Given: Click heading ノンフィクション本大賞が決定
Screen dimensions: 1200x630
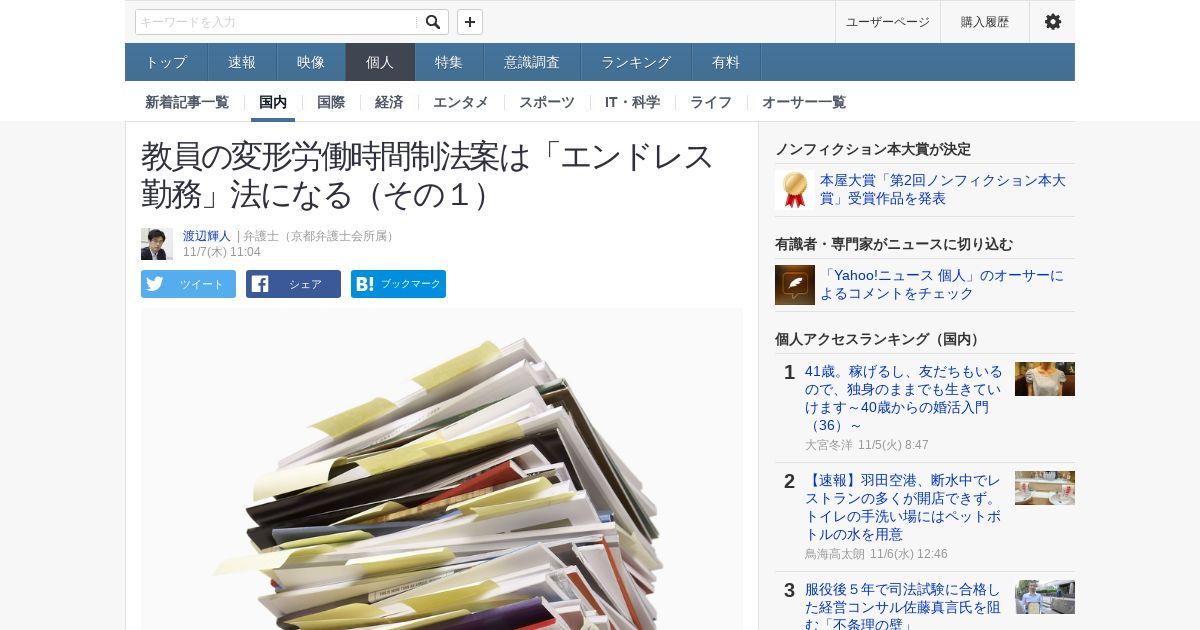Looking at the screenshot, I should [873, 149].
